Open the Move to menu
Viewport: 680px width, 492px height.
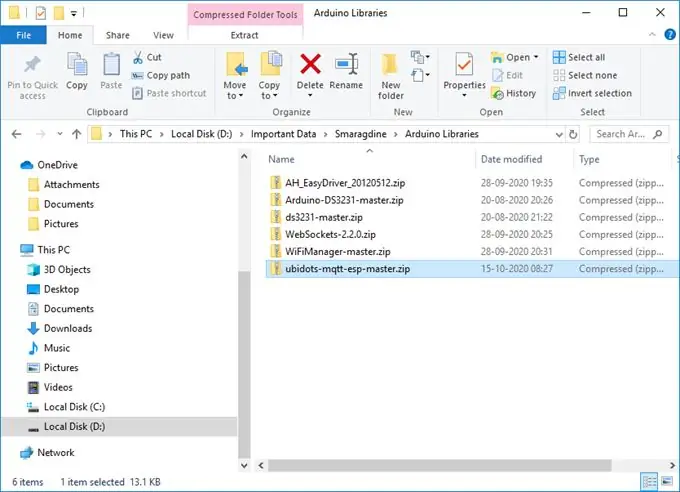click(235, 76)
